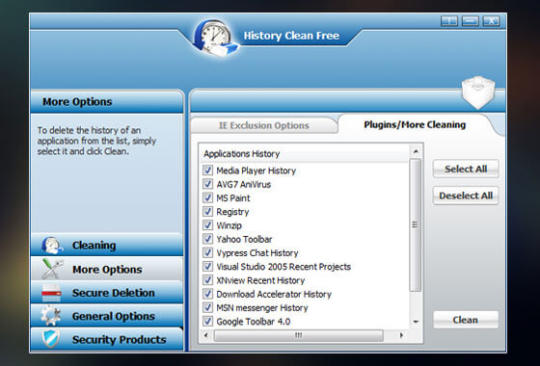
Task: Click the Applications History column header
Action: (x=305, y=154)
